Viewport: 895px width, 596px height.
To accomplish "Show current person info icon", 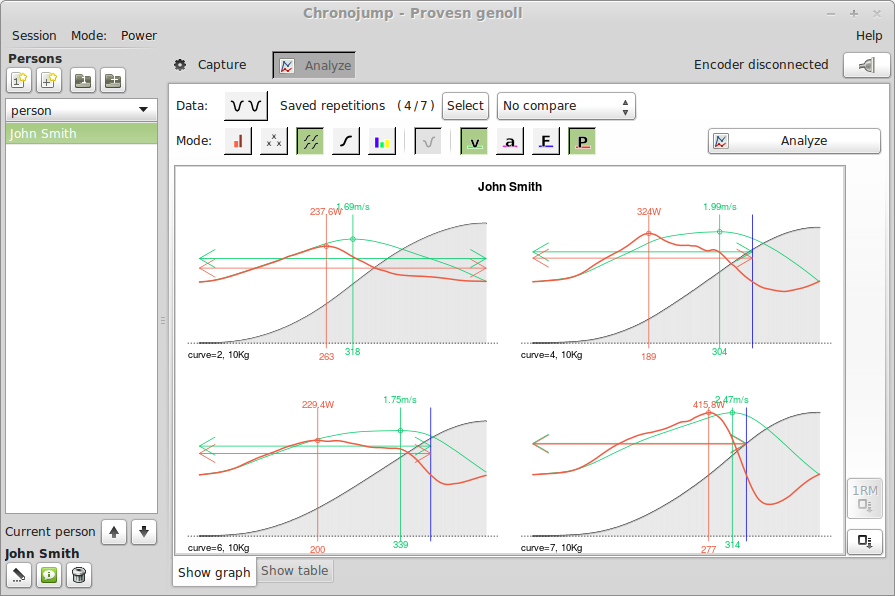I will pyautogui.click(x=49, y=575).
